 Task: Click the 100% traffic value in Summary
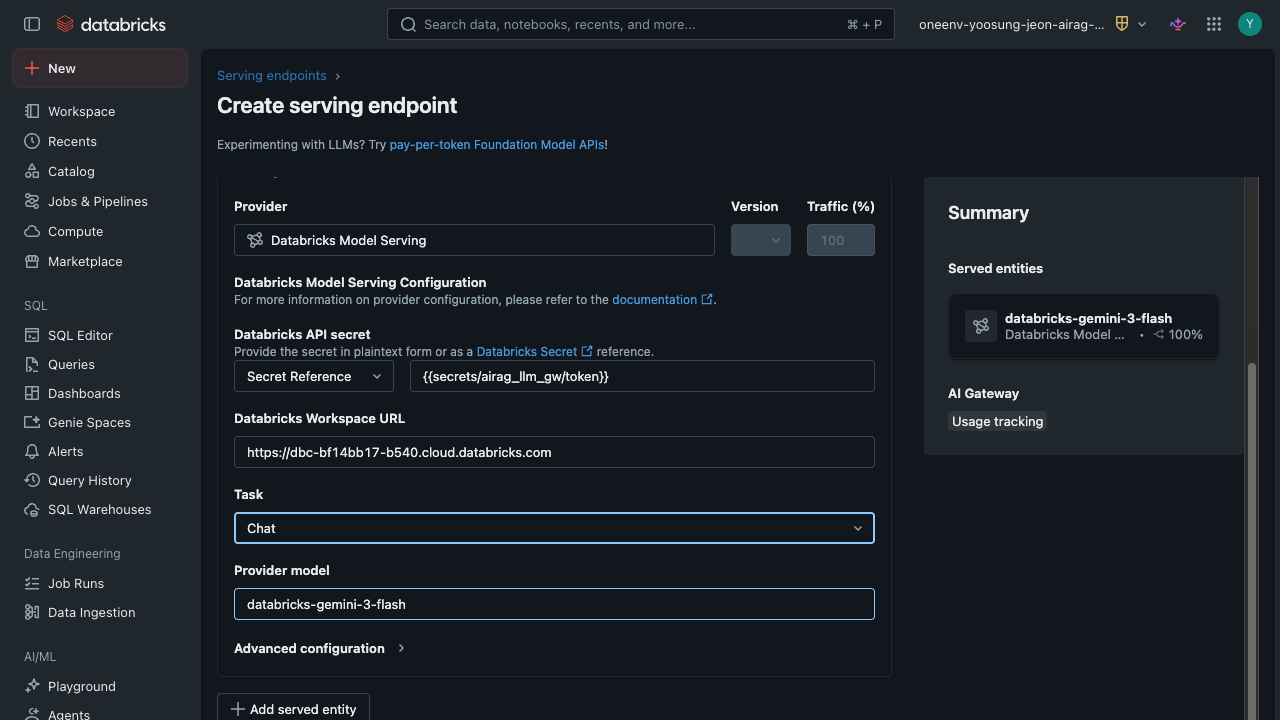click(1185, 335)
